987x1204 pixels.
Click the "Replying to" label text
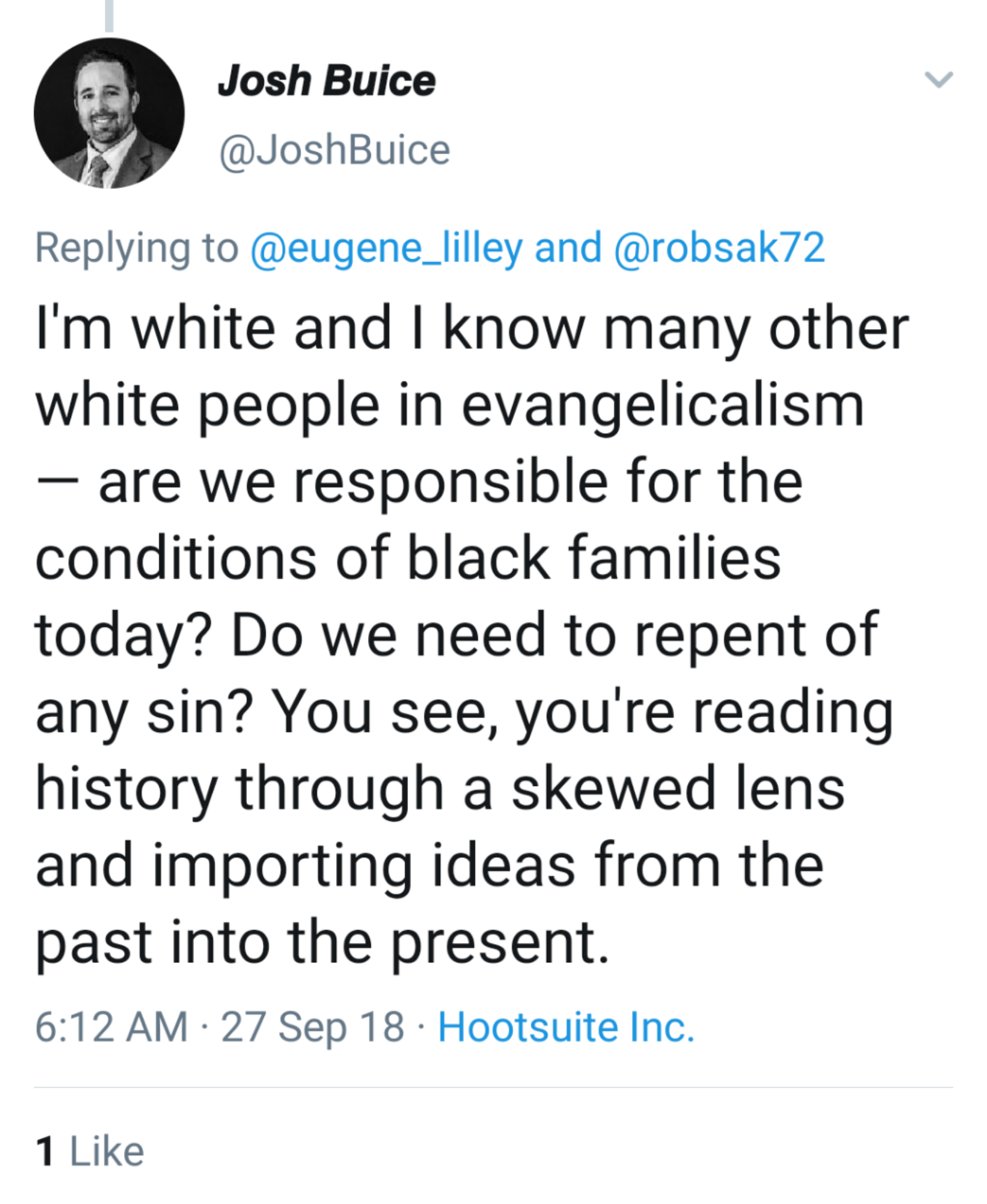tap(137, 248)
